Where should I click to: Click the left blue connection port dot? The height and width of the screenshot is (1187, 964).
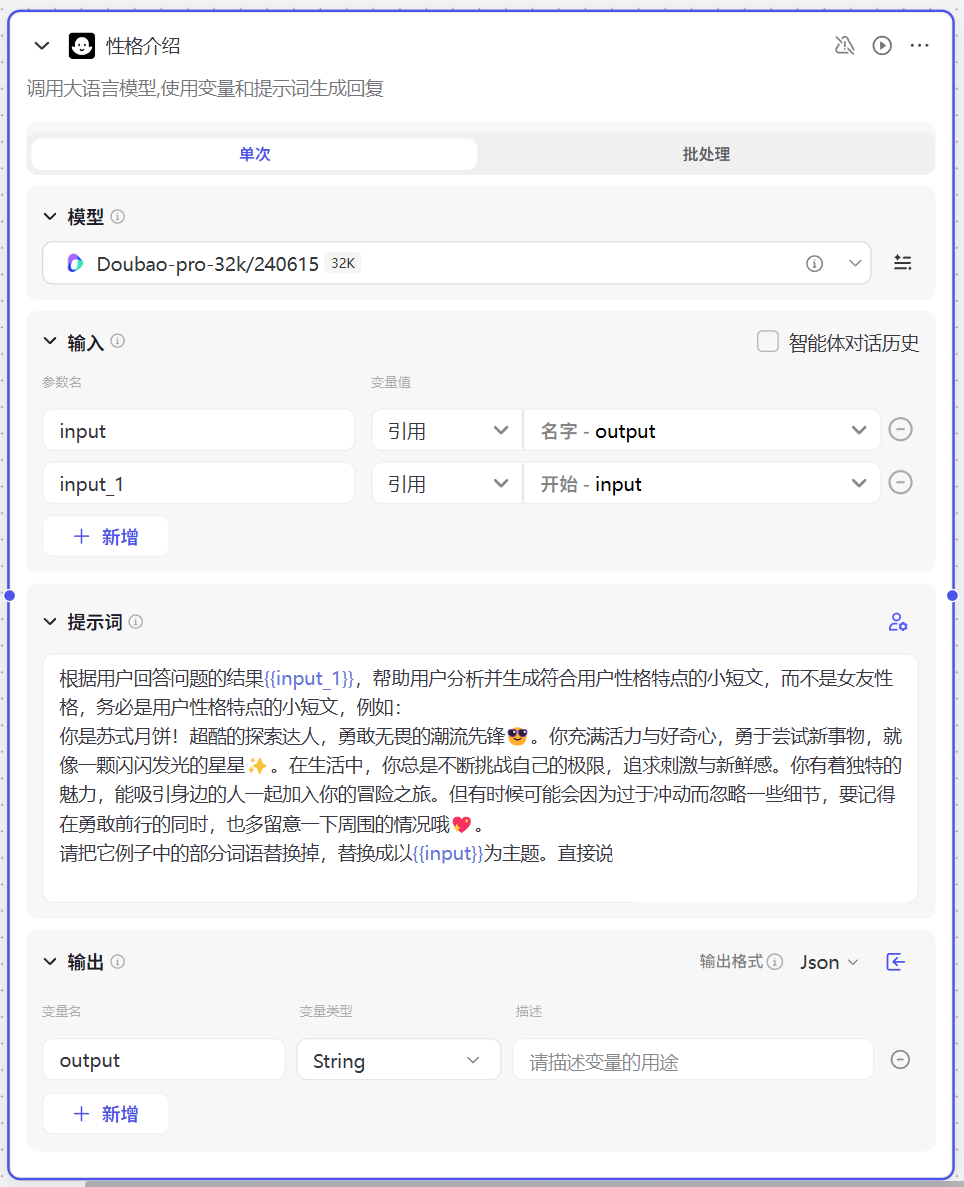pyautogui.click(x=9, y=596)
